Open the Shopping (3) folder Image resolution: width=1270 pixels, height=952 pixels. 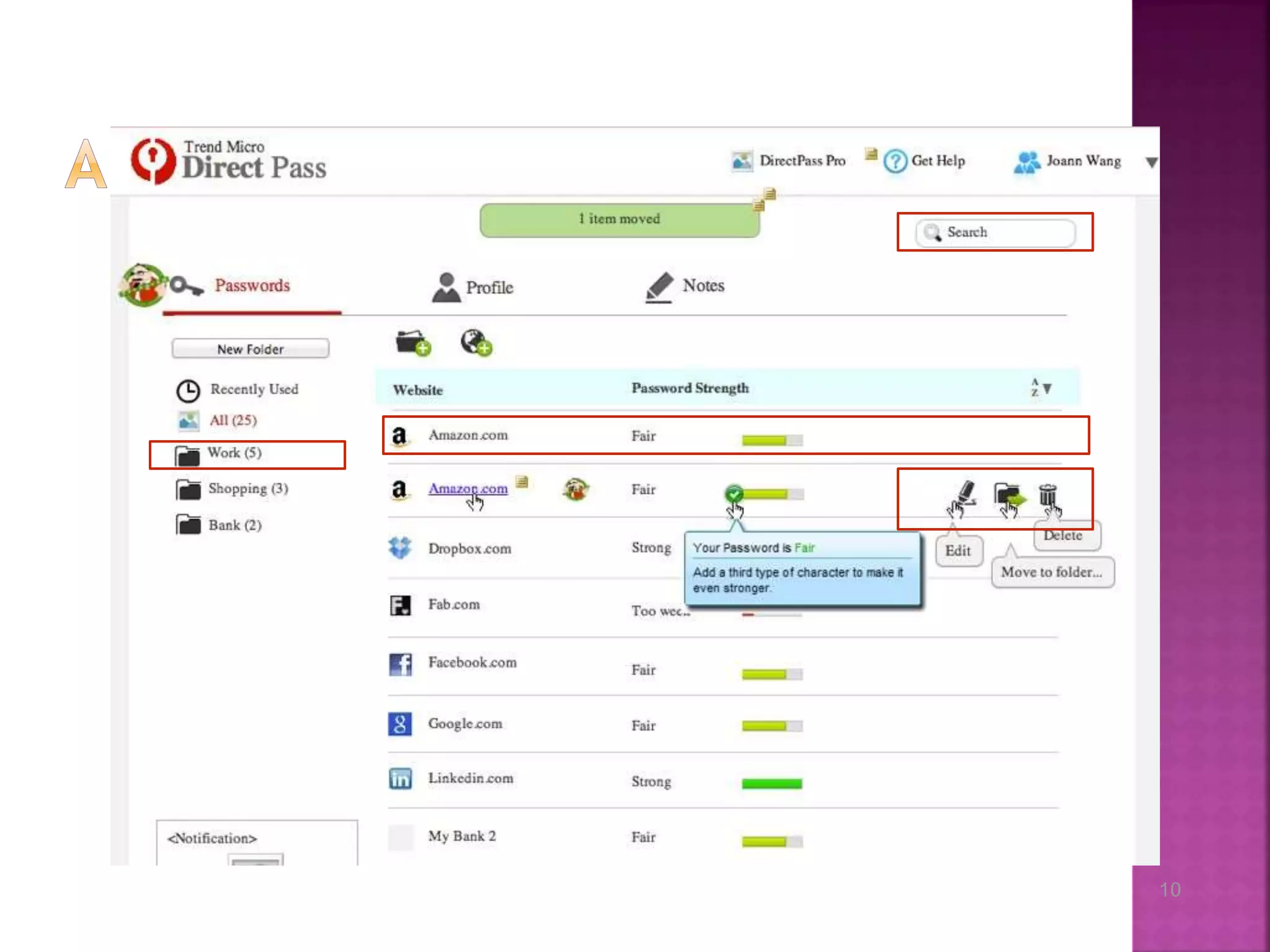tap(247, 489)
